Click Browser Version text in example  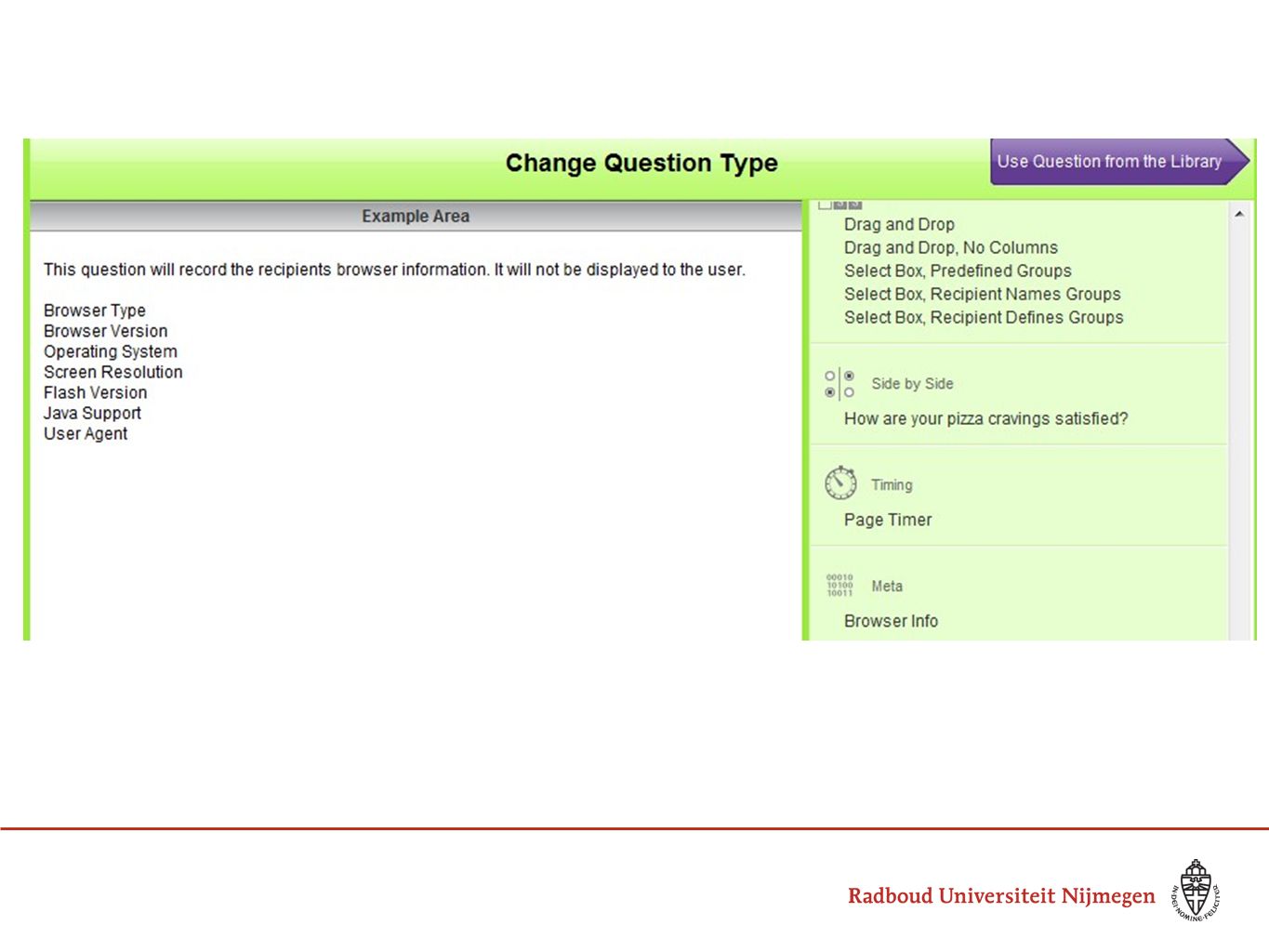pos(106,331)
